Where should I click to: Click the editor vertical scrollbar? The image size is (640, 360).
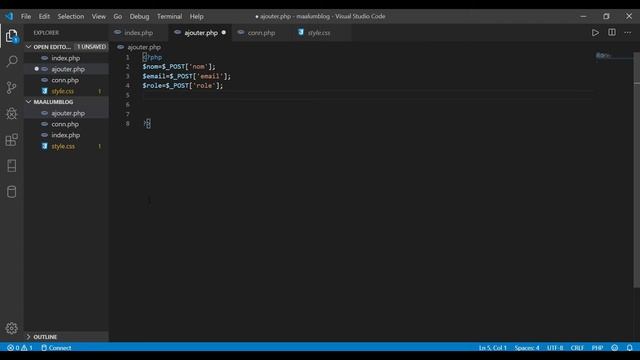pyautogui.click(x=636, y=169)
